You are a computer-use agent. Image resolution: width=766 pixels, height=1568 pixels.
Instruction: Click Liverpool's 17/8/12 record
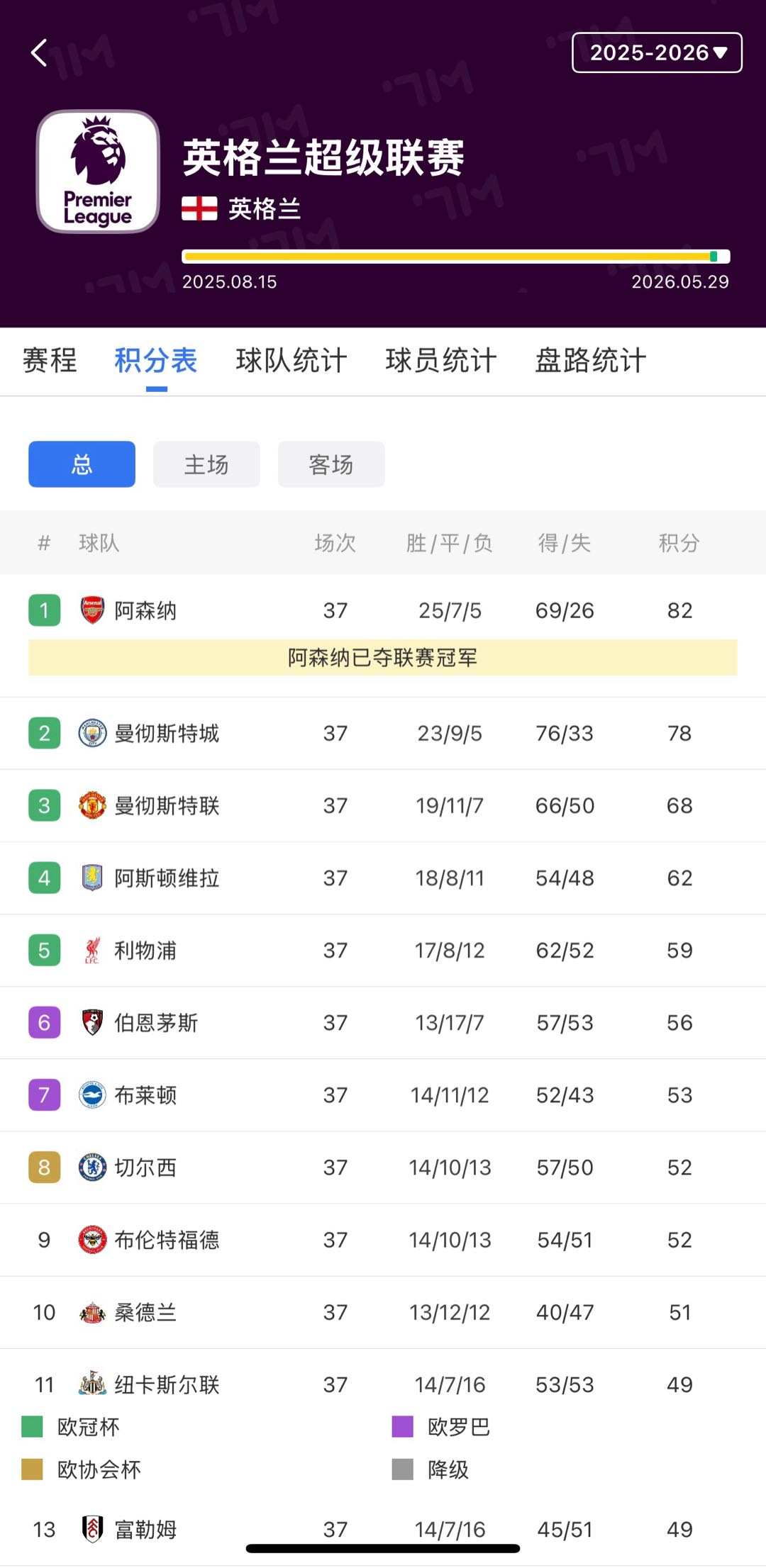tap(450, 950)
